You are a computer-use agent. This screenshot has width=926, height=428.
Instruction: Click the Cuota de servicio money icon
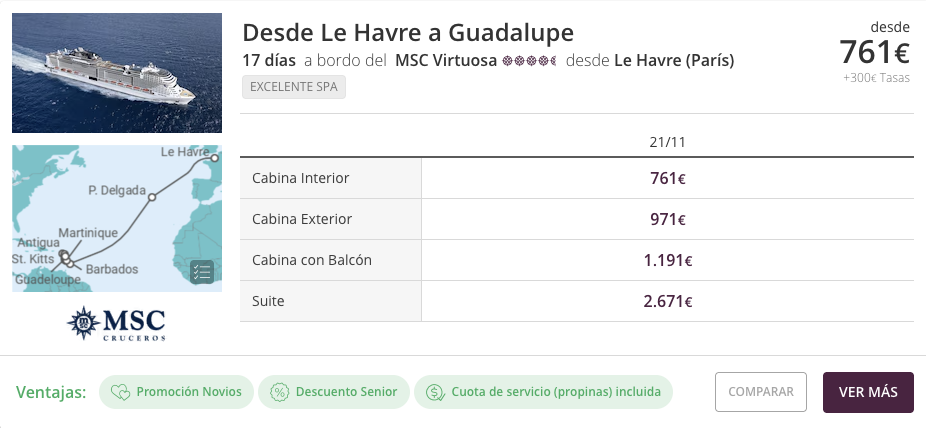(x=435, y=393)
